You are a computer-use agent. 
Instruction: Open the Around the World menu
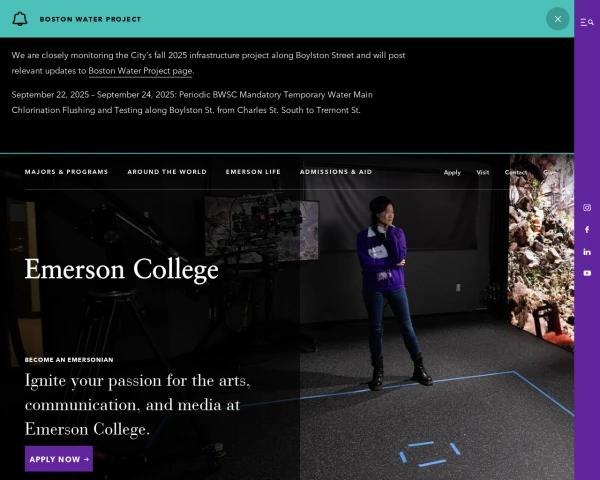(x=167, y=172)
